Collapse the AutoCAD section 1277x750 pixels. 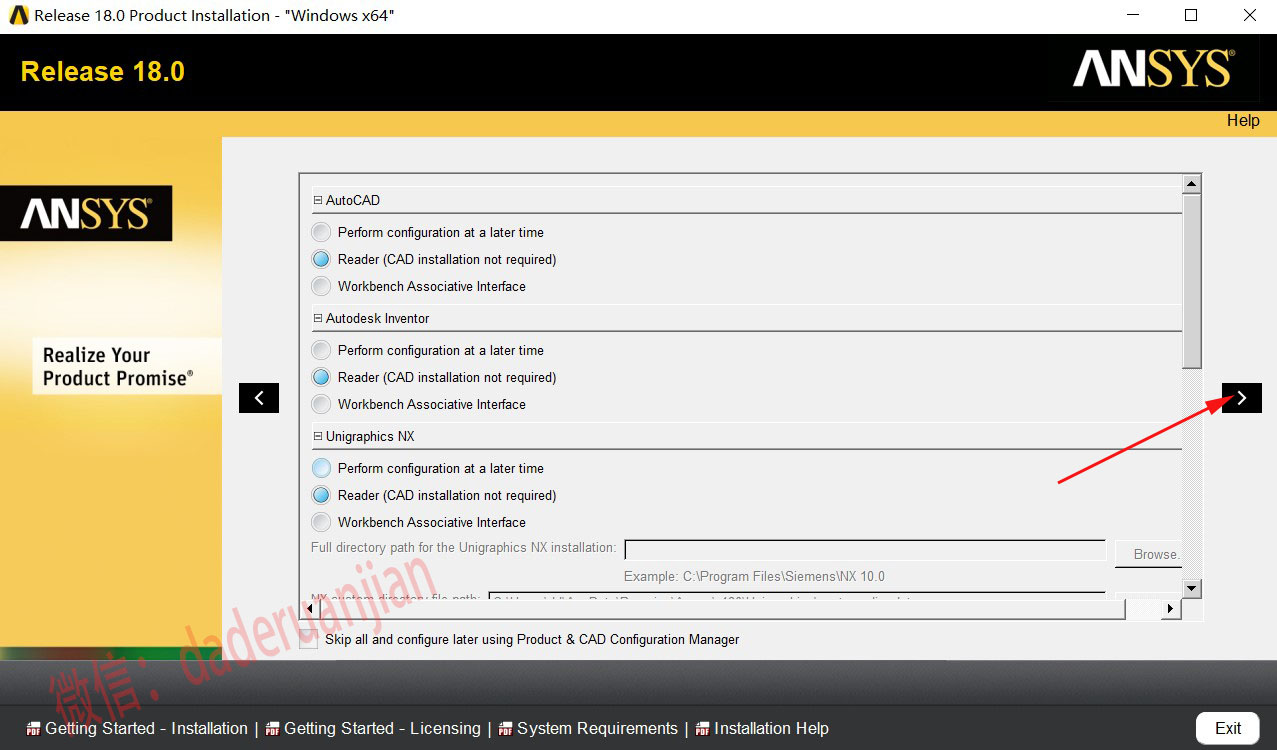click(x=318, y=200)
